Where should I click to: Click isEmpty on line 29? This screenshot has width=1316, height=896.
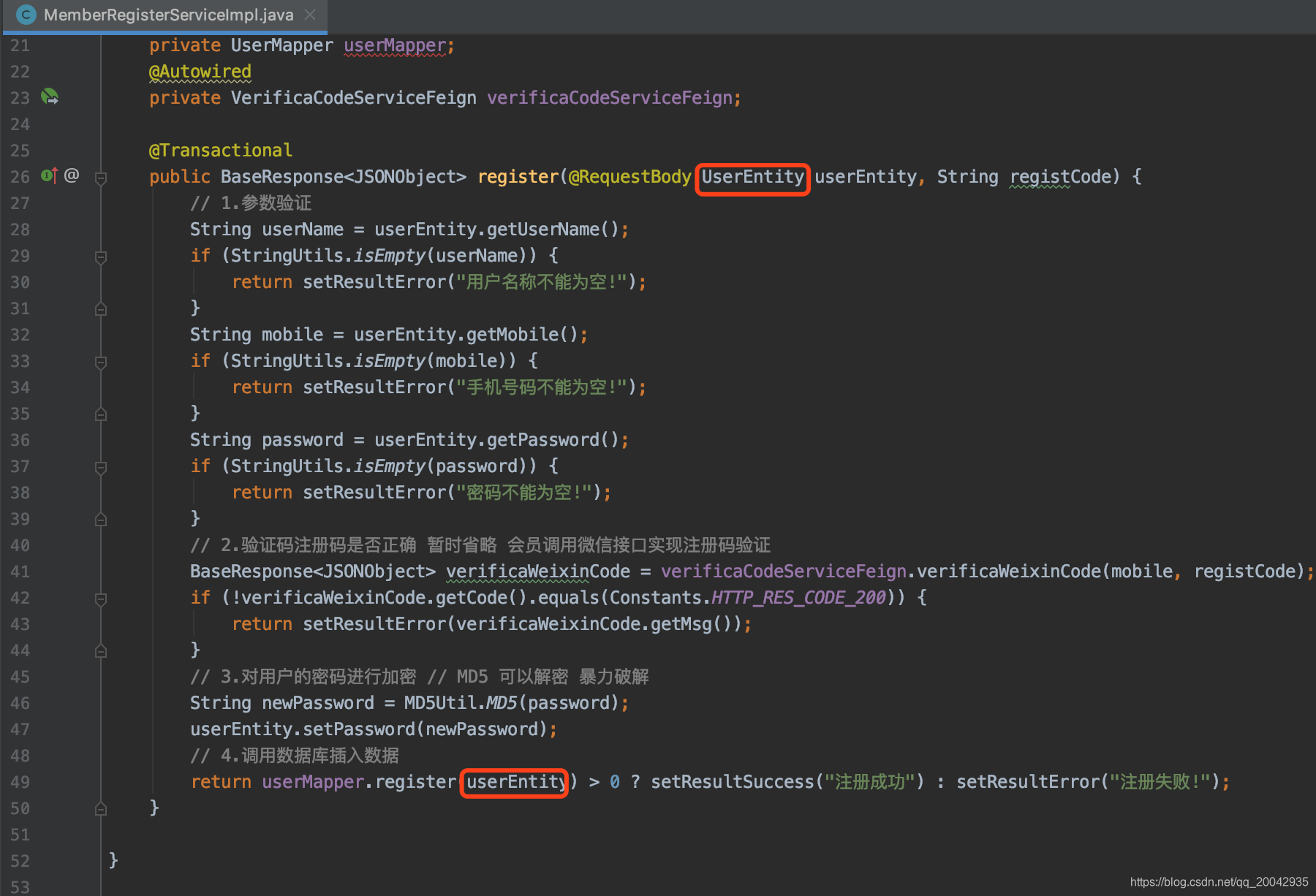tap(390, 256)
